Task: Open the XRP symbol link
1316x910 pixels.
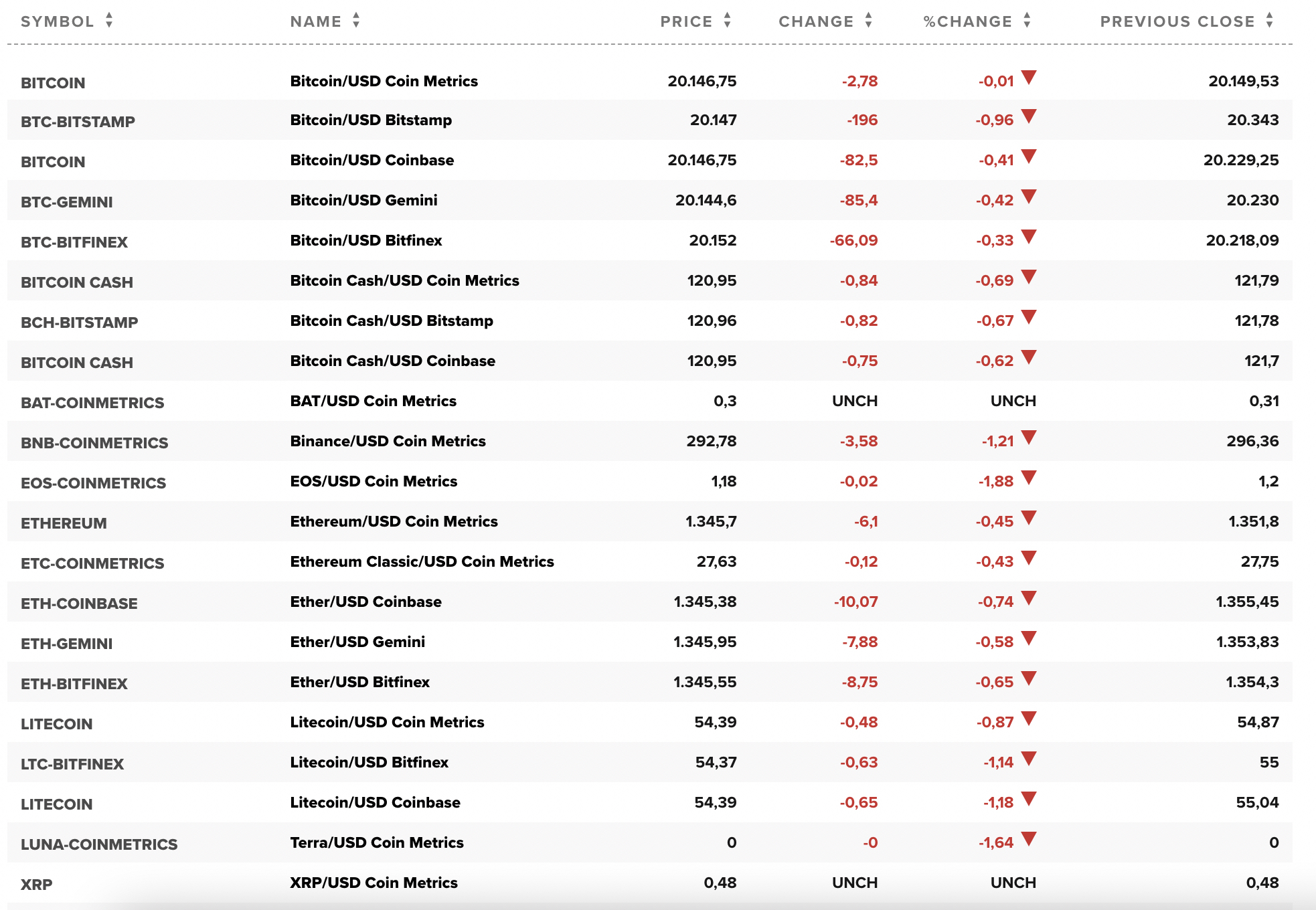Action: [x=37, y=885]
